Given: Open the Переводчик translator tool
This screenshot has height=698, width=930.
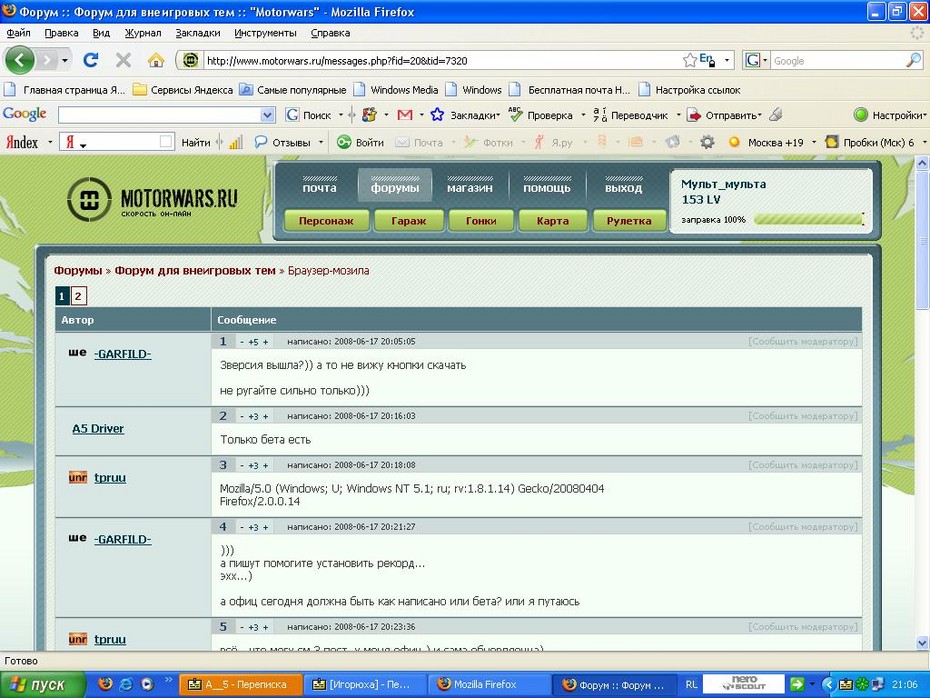Looking at the screenshot, I should 630,115.
